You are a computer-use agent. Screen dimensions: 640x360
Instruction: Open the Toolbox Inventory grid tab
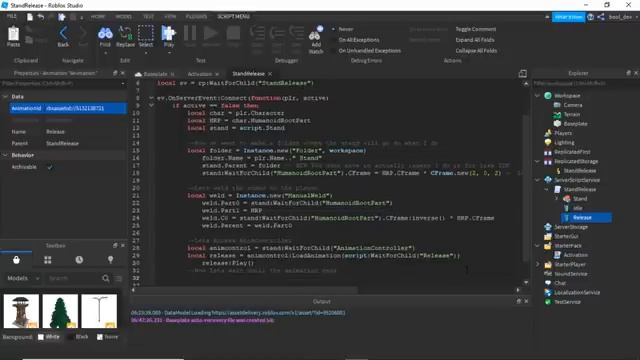tap(48, 260)
